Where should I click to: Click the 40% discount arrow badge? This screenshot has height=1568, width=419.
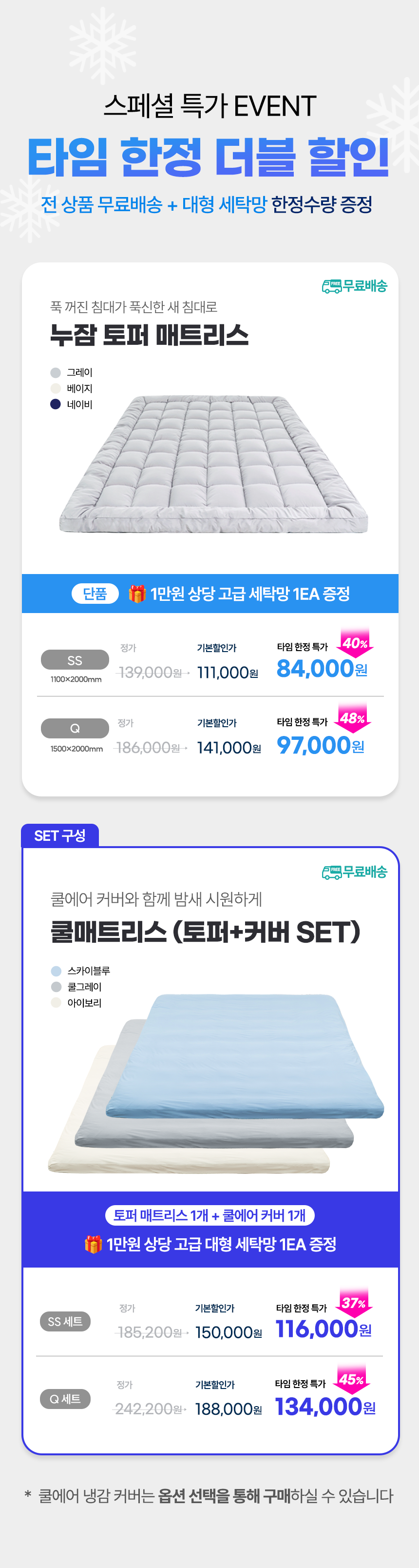(x=355, y=643)
